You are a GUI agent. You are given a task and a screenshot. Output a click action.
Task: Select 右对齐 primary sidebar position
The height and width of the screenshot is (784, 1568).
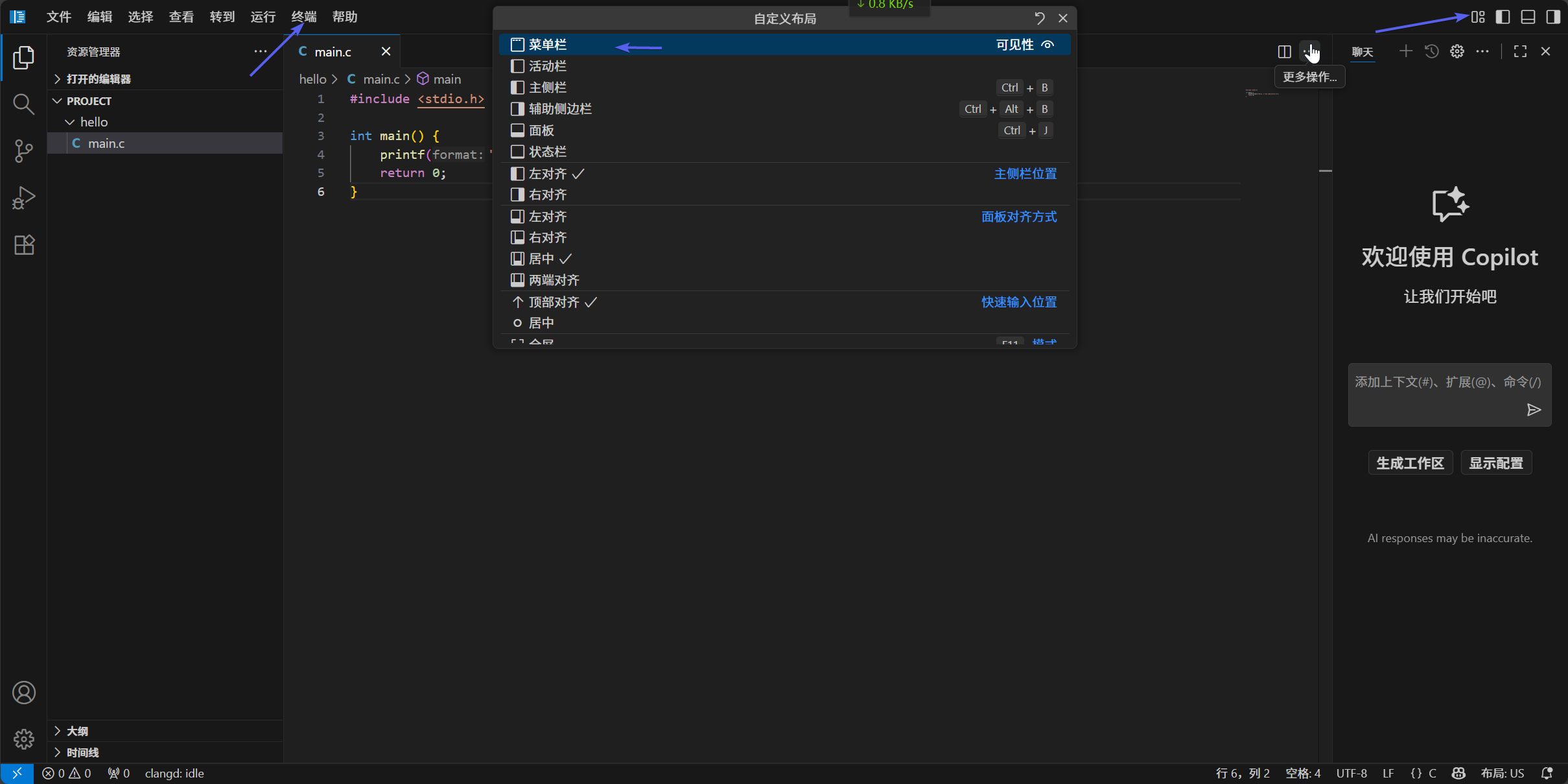pyautogui.click(x=547, y=195)
